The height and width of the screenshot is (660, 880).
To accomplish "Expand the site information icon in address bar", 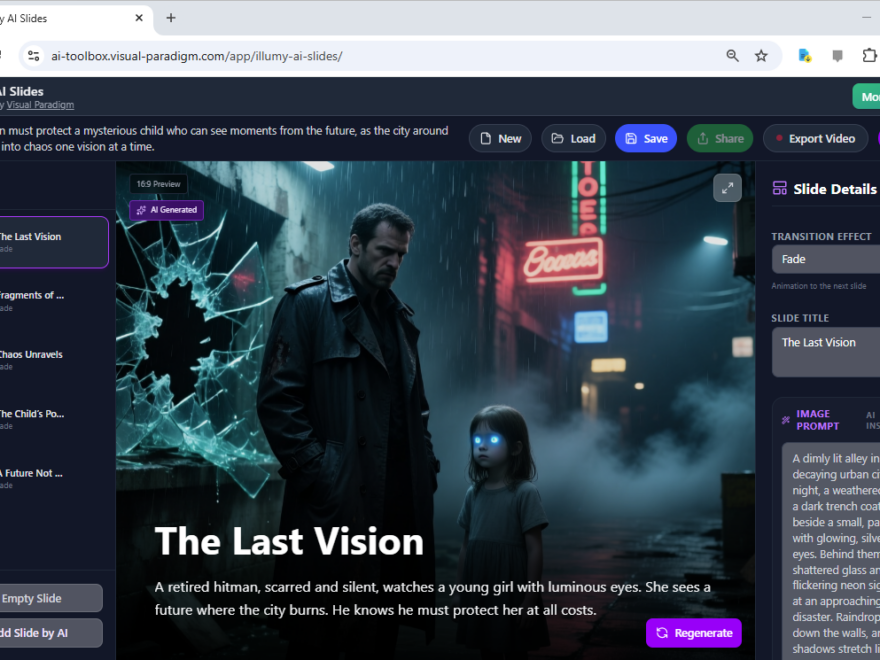I will [x=35, y=56].
